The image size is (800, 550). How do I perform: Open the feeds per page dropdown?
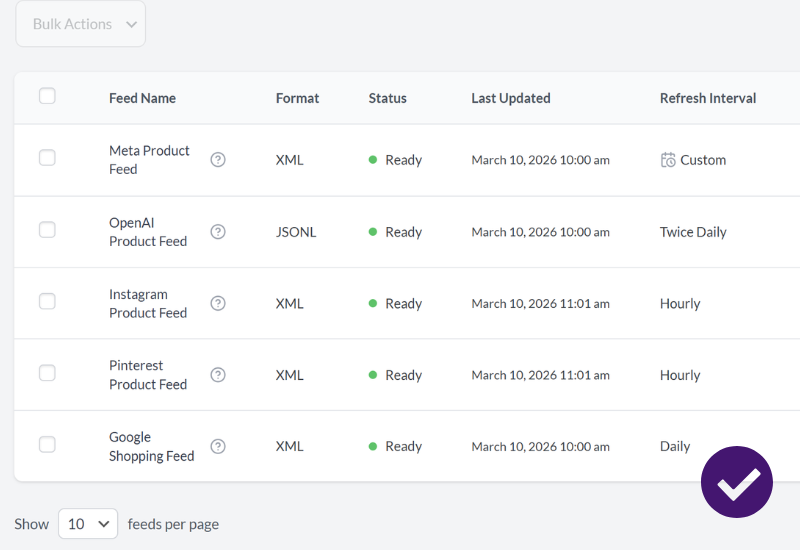coord(88,523)
